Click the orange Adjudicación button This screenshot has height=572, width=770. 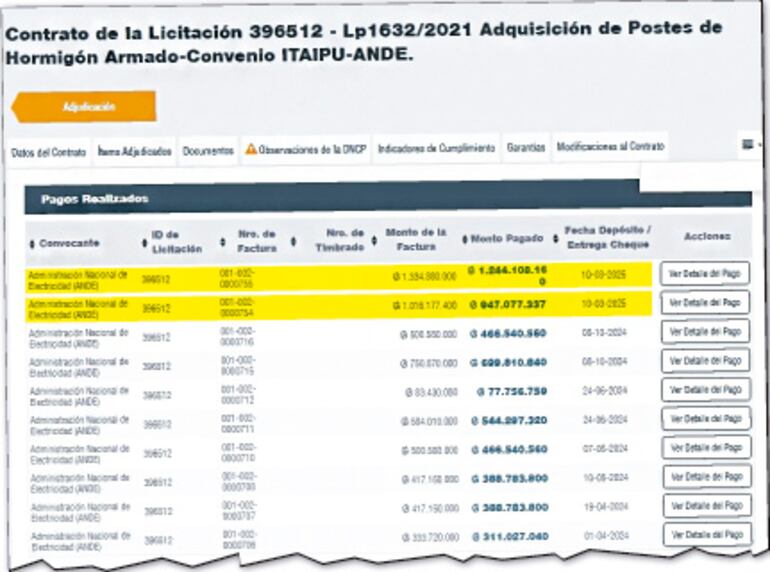[x=83, y=107]
